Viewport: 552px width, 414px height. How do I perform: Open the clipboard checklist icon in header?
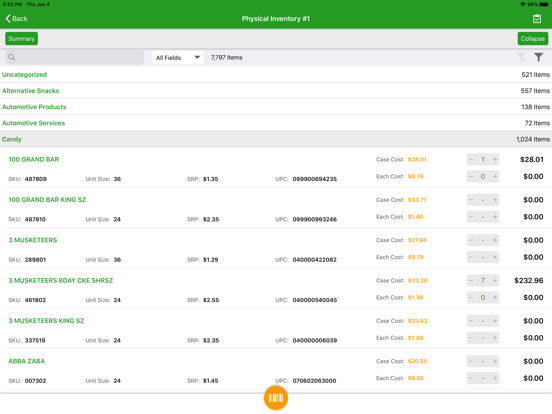tap(537, 19)
